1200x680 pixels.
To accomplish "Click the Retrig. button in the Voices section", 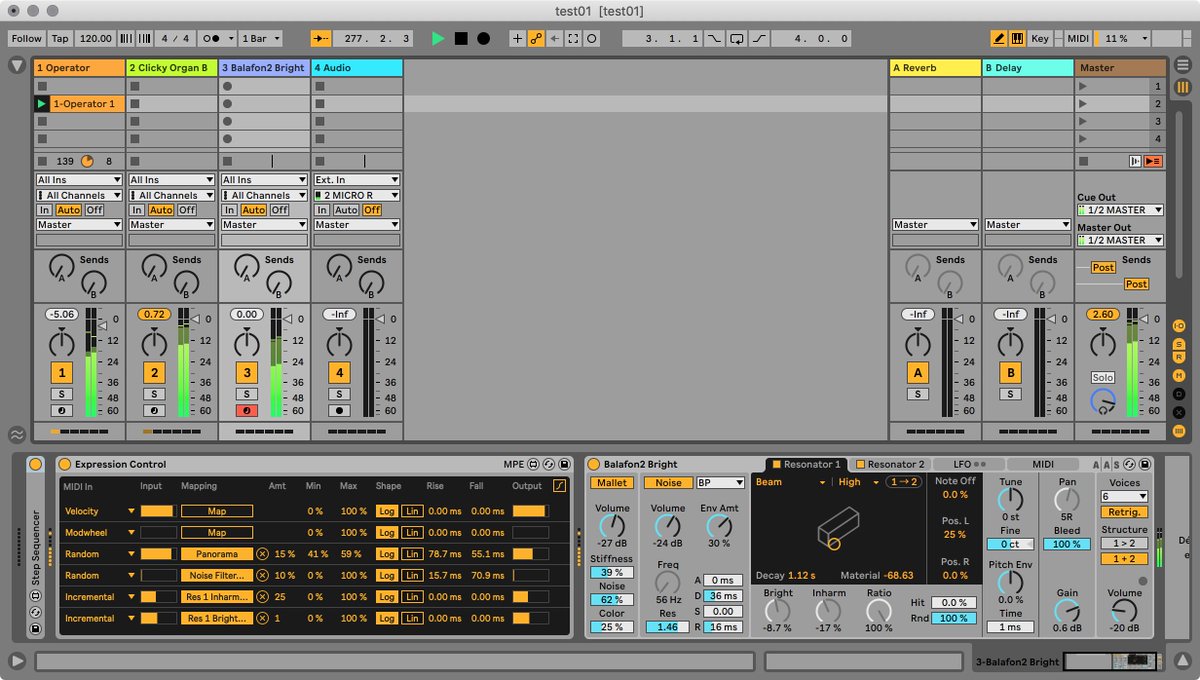I will pyautogui.click(x=1125, y=512).
